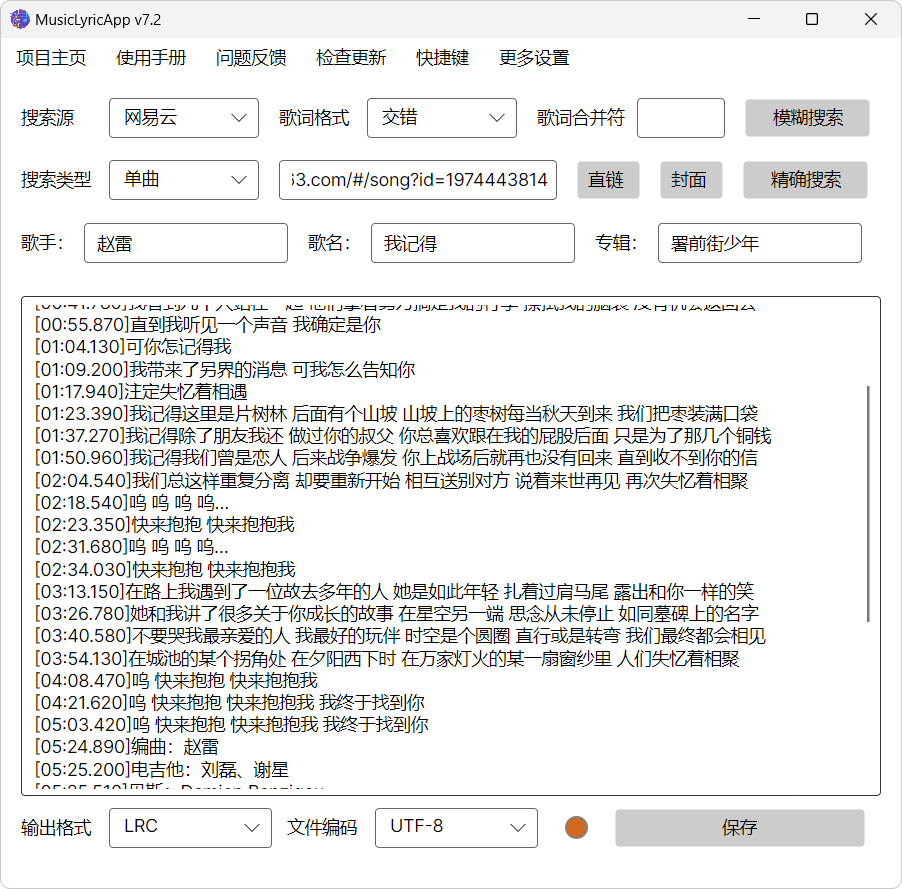Expand the 搜索类型 single-song dropdown
Image resolution: width=902 pixels, height=889 pixels.
tap(183, 180)
